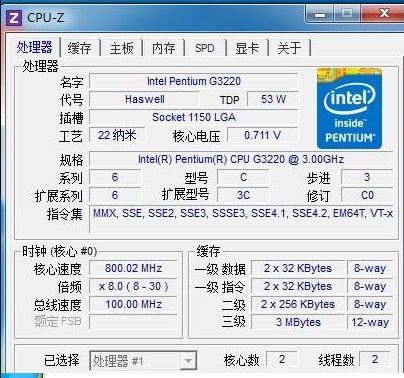Click the 修订 value C0
The image size is (404, 378).
[367, 195]
